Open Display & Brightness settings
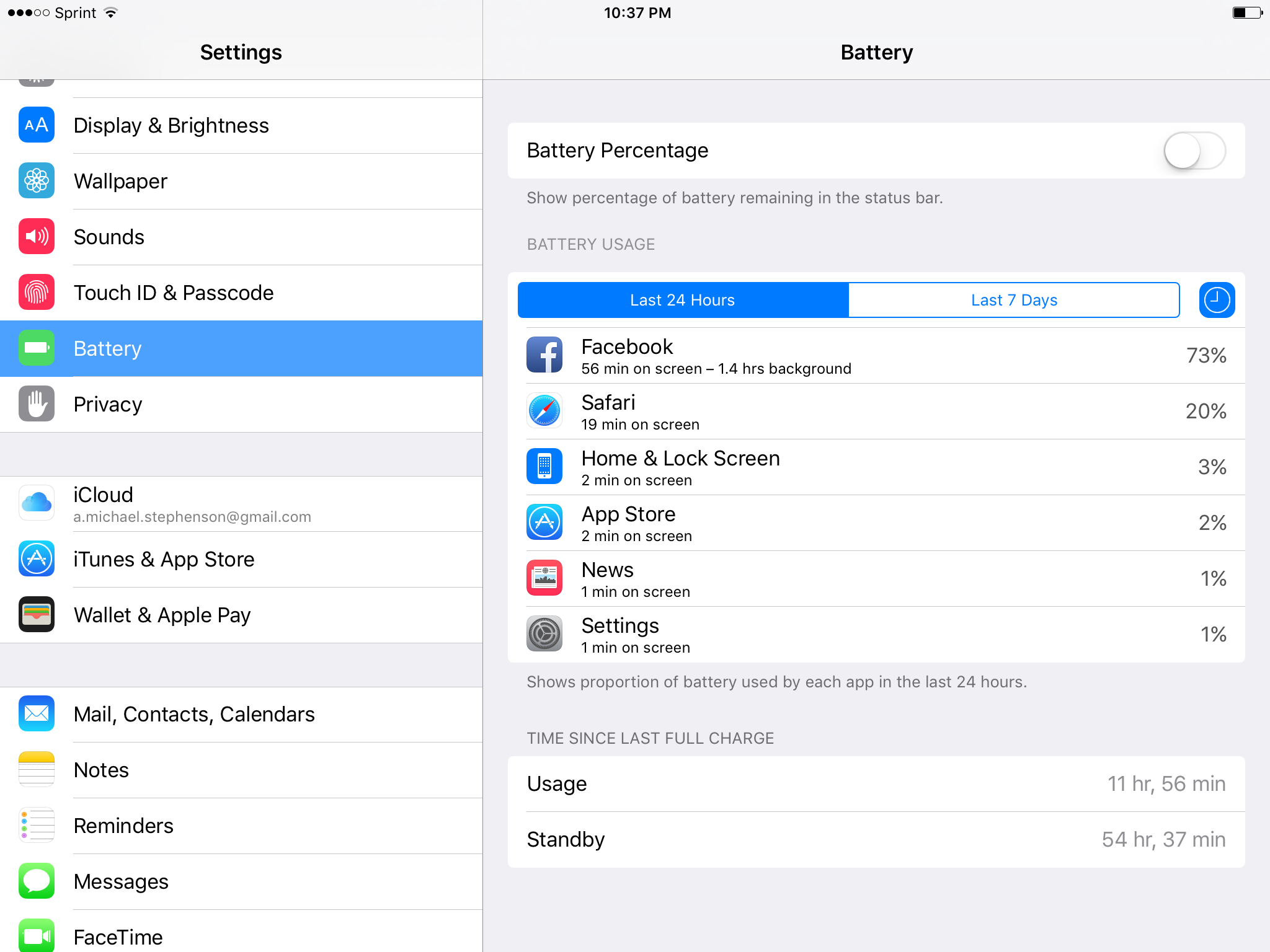This screenshot has width=1270, height=952. [x=241, y=125]
